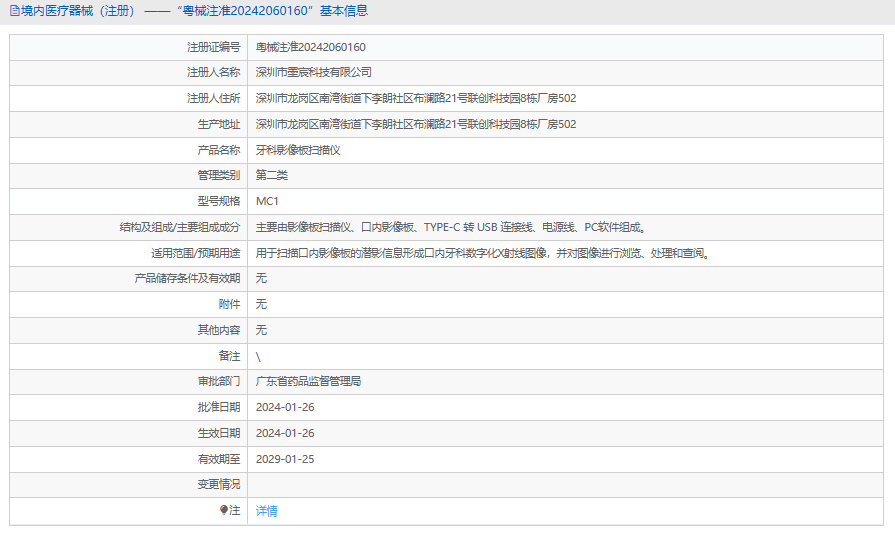Click the 适用范围/预期用途 label
Screen dimensions: 895x535
(x=196, y=253)
